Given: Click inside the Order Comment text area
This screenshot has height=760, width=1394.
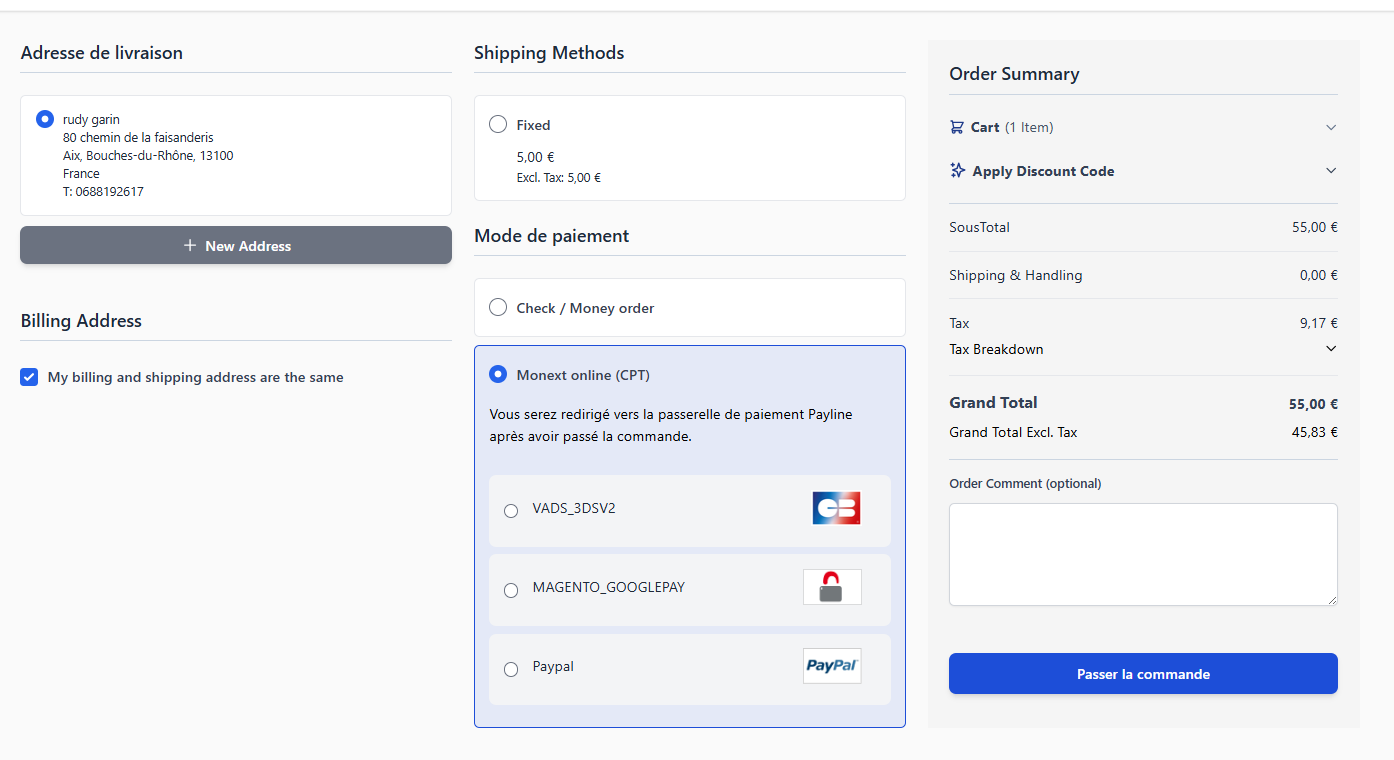Looking at the screenshot, I should [1142, 554].
